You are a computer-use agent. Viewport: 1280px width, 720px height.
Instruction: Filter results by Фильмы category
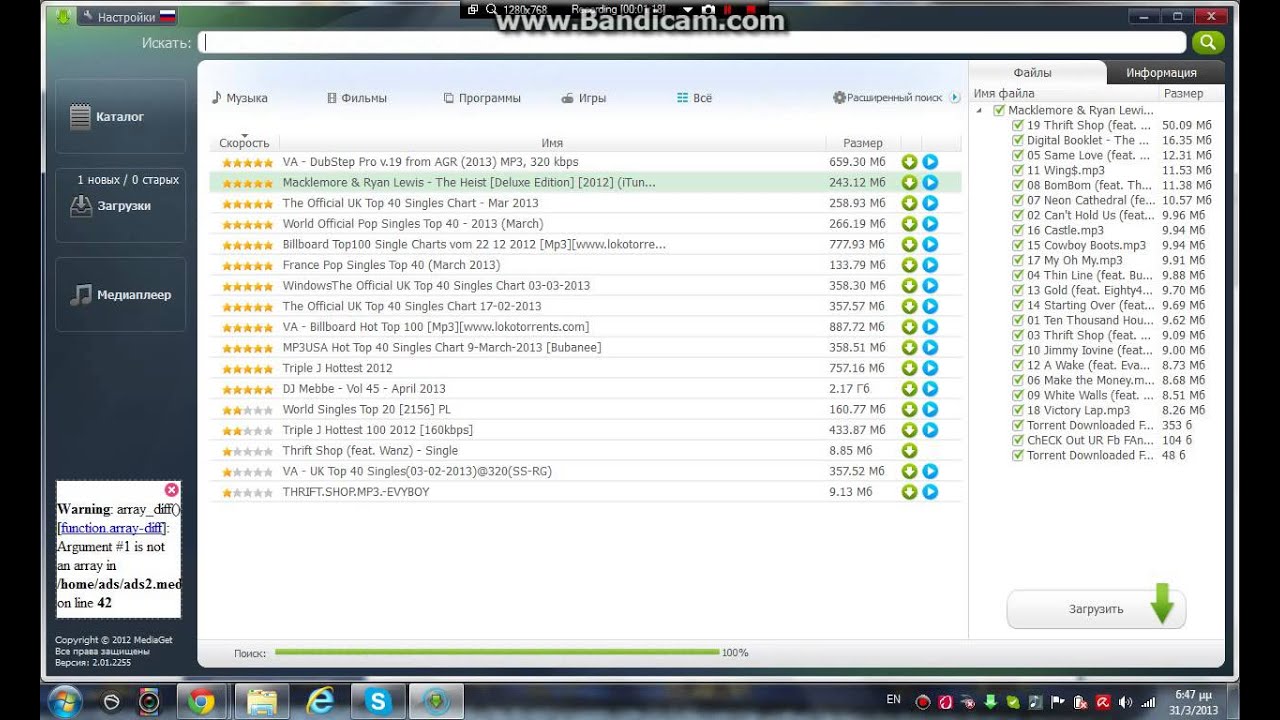pos(357,98)
